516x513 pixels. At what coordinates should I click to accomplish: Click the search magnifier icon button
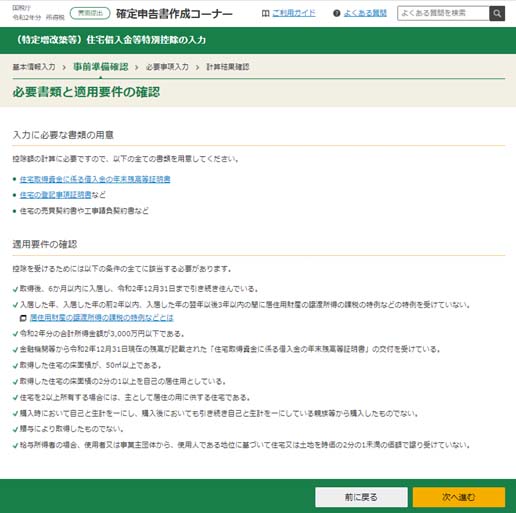(x=497, y=13)
